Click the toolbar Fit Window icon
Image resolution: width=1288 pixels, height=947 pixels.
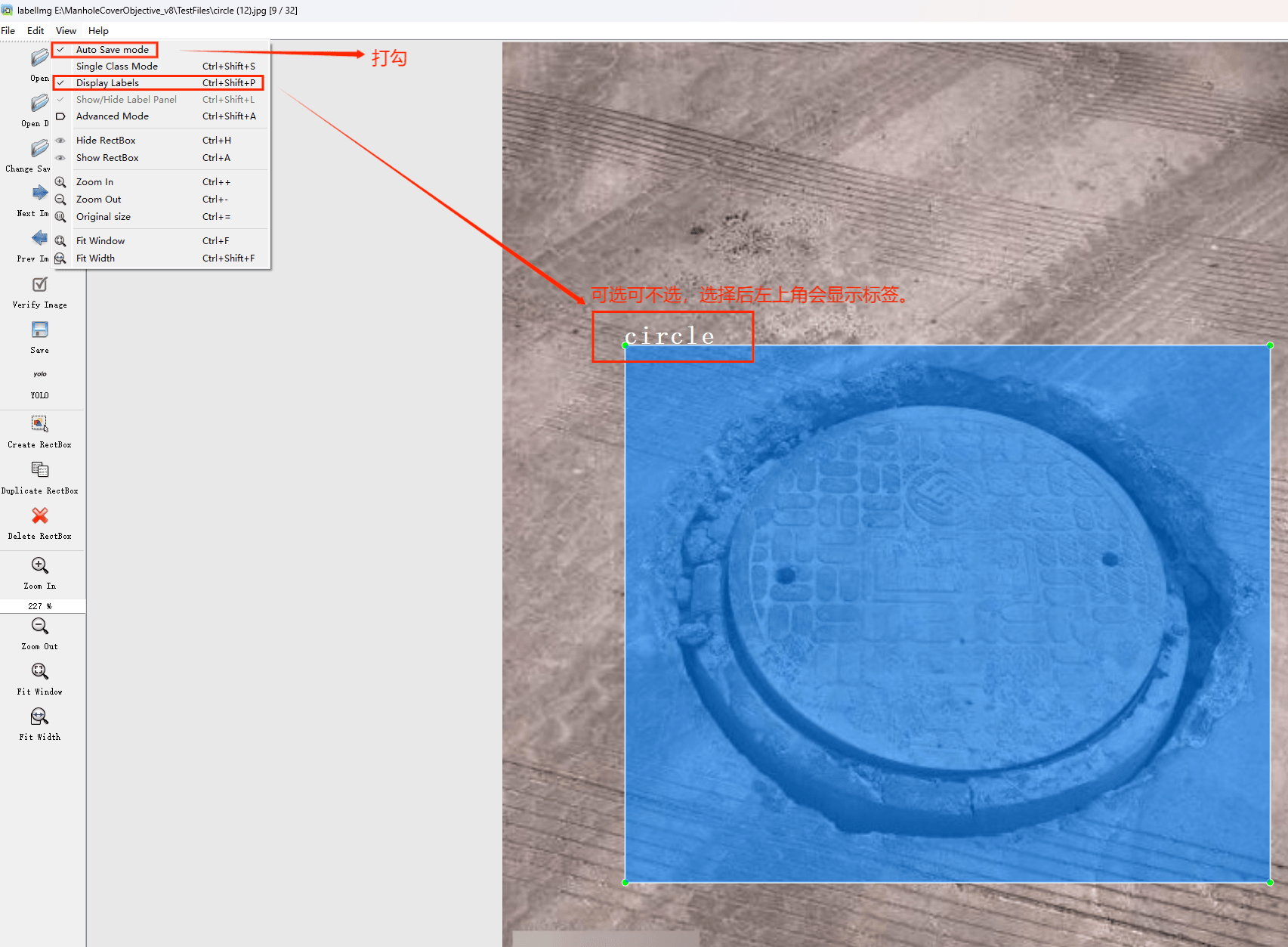coord(40,671)
